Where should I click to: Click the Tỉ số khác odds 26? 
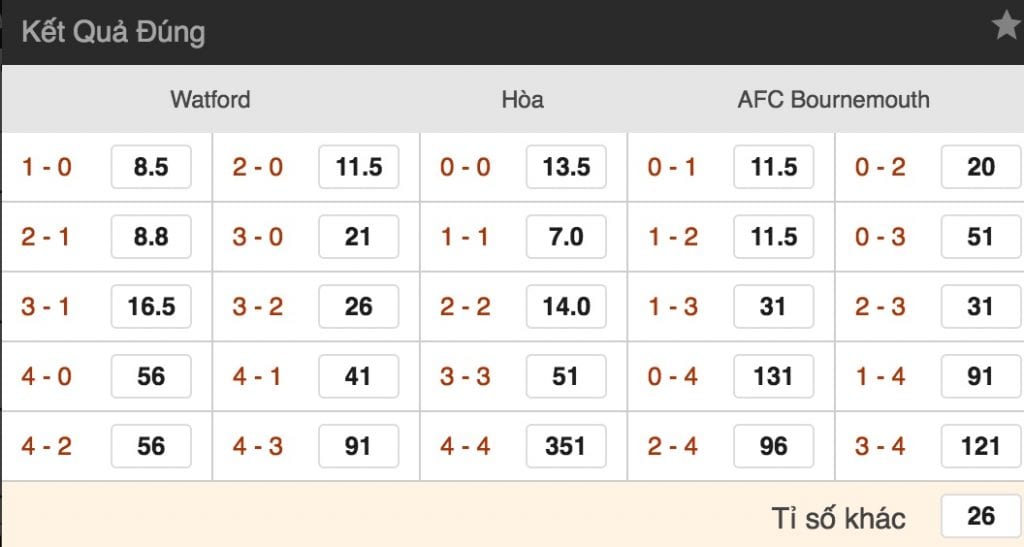(x=981, y=516)
